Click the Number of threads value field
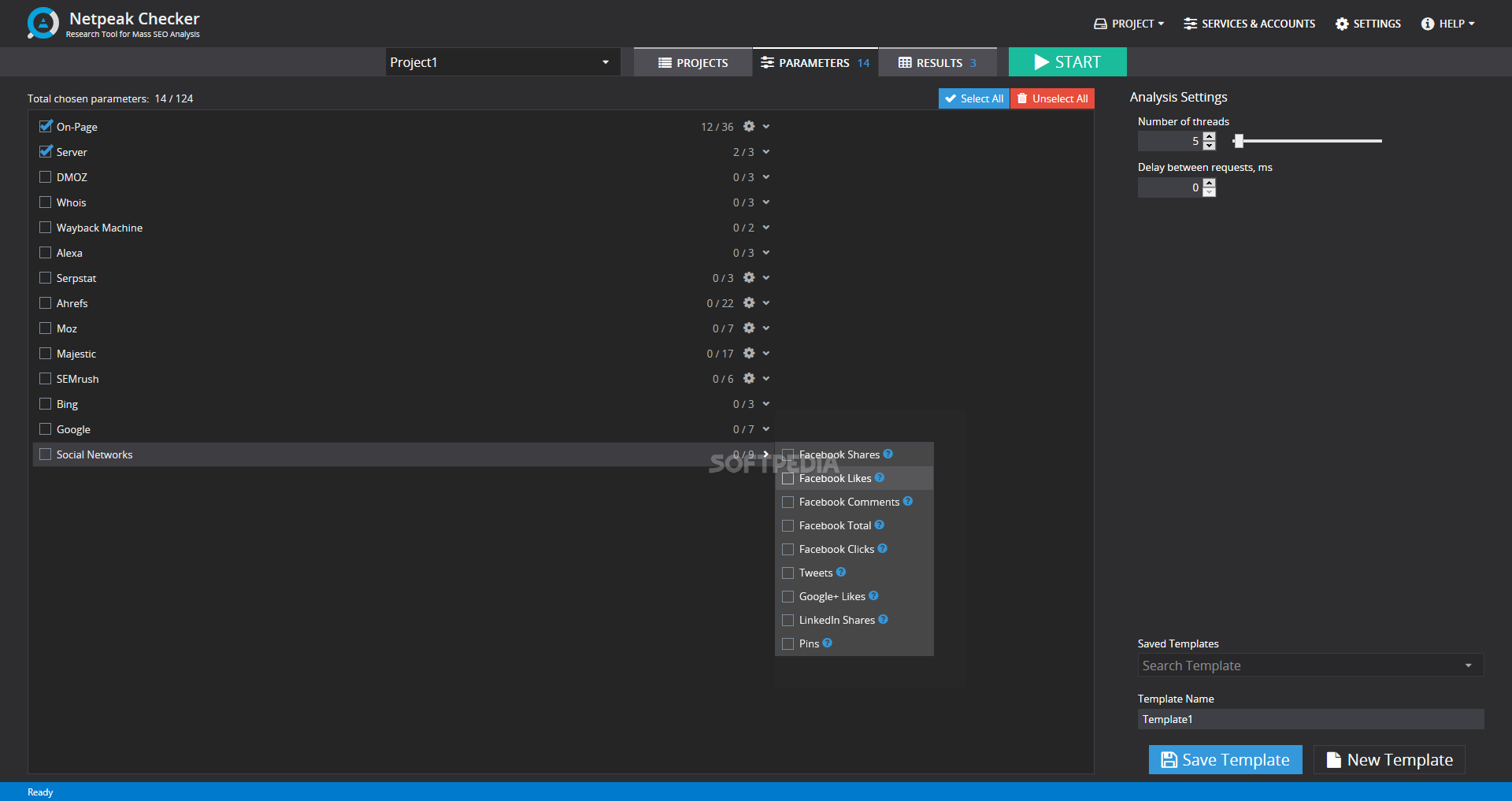The width and height of the screenshot is (1512, 801). click(1170, 141)
